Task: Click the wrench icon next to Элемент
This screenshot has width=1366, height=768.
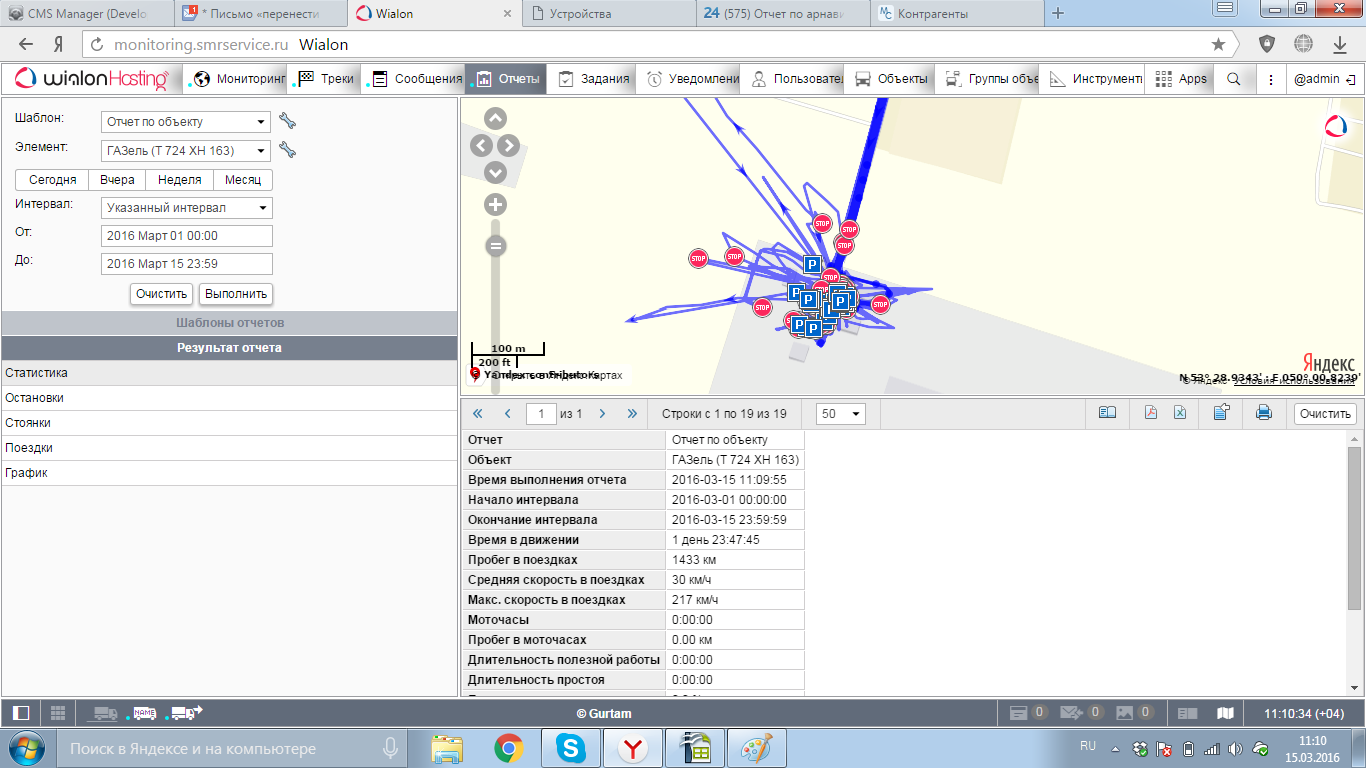Action: (x=288, y=150)
